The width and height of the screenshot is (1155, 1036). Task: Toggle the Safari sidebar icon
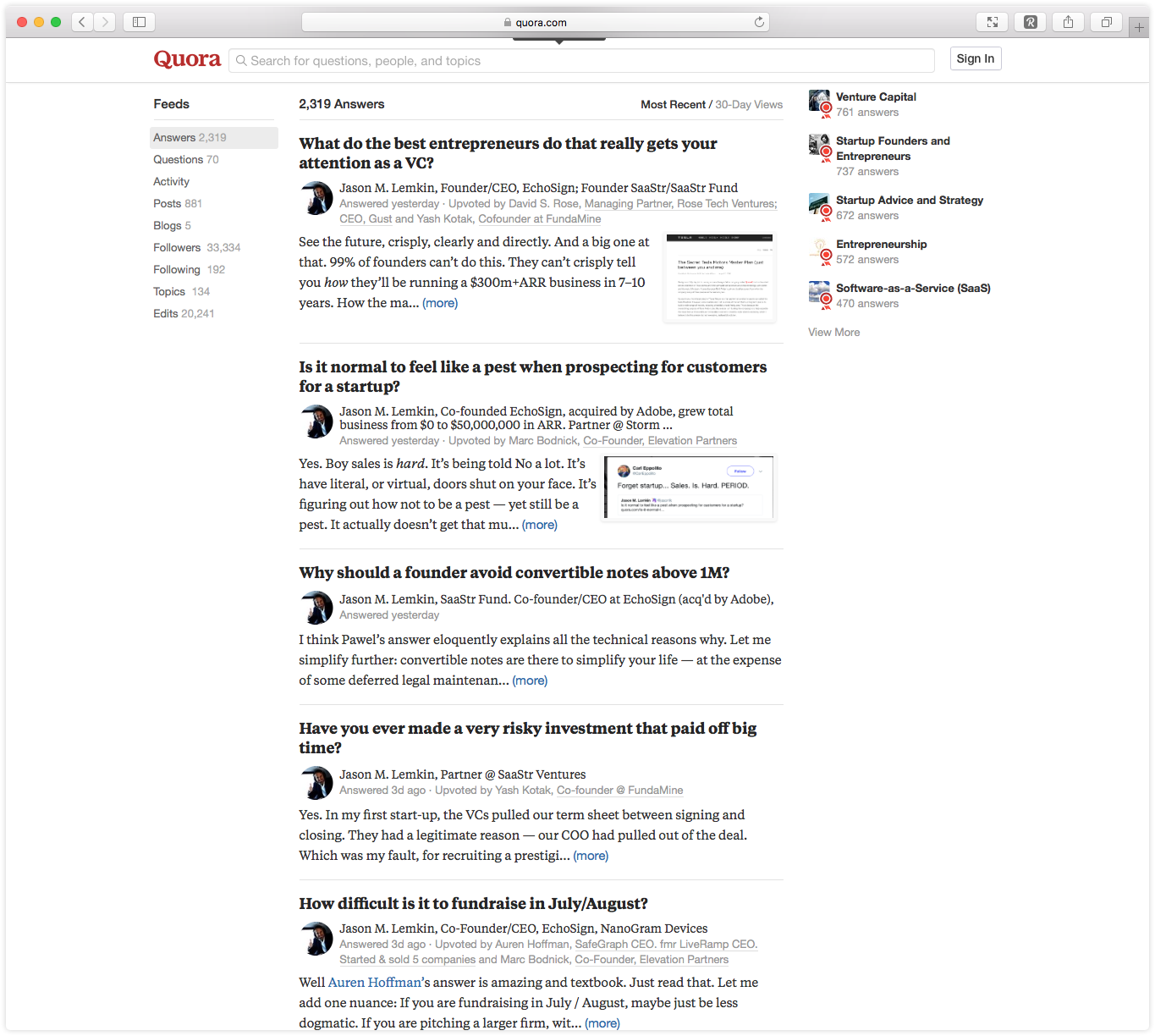coord(140,22)
